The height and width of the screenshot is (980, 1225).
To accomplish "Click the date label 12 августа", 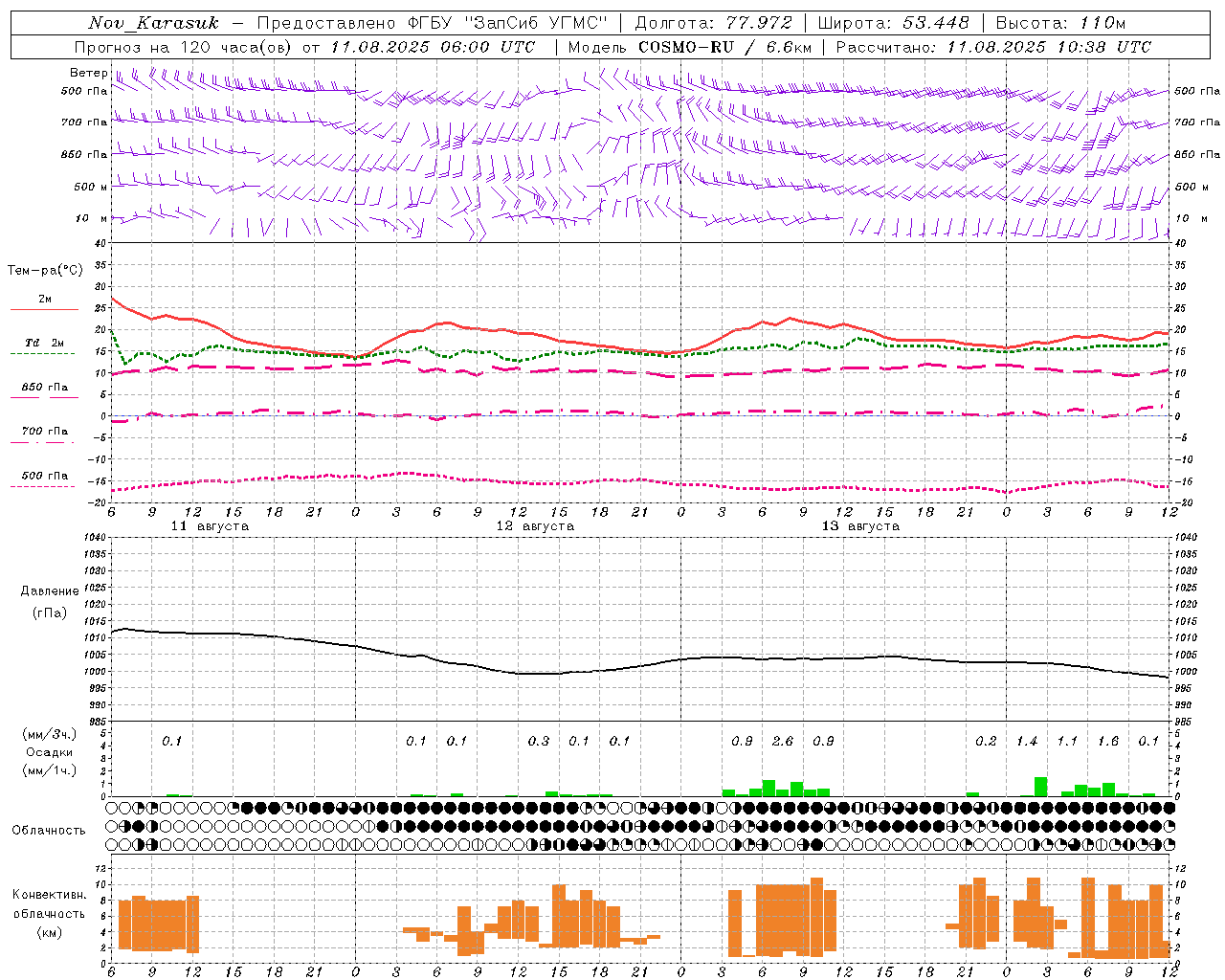I will (535, 526).
